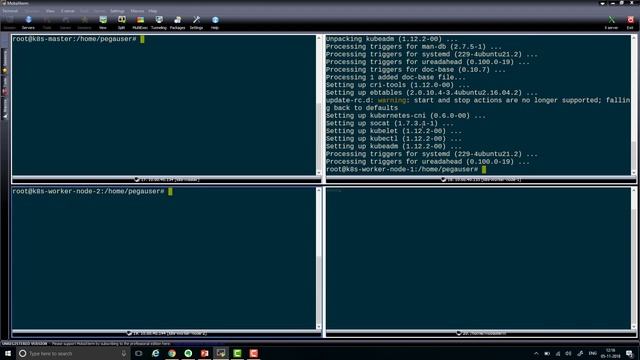Click the k8s-worker-node-2 pane tab label

click(x=167, y=333)
